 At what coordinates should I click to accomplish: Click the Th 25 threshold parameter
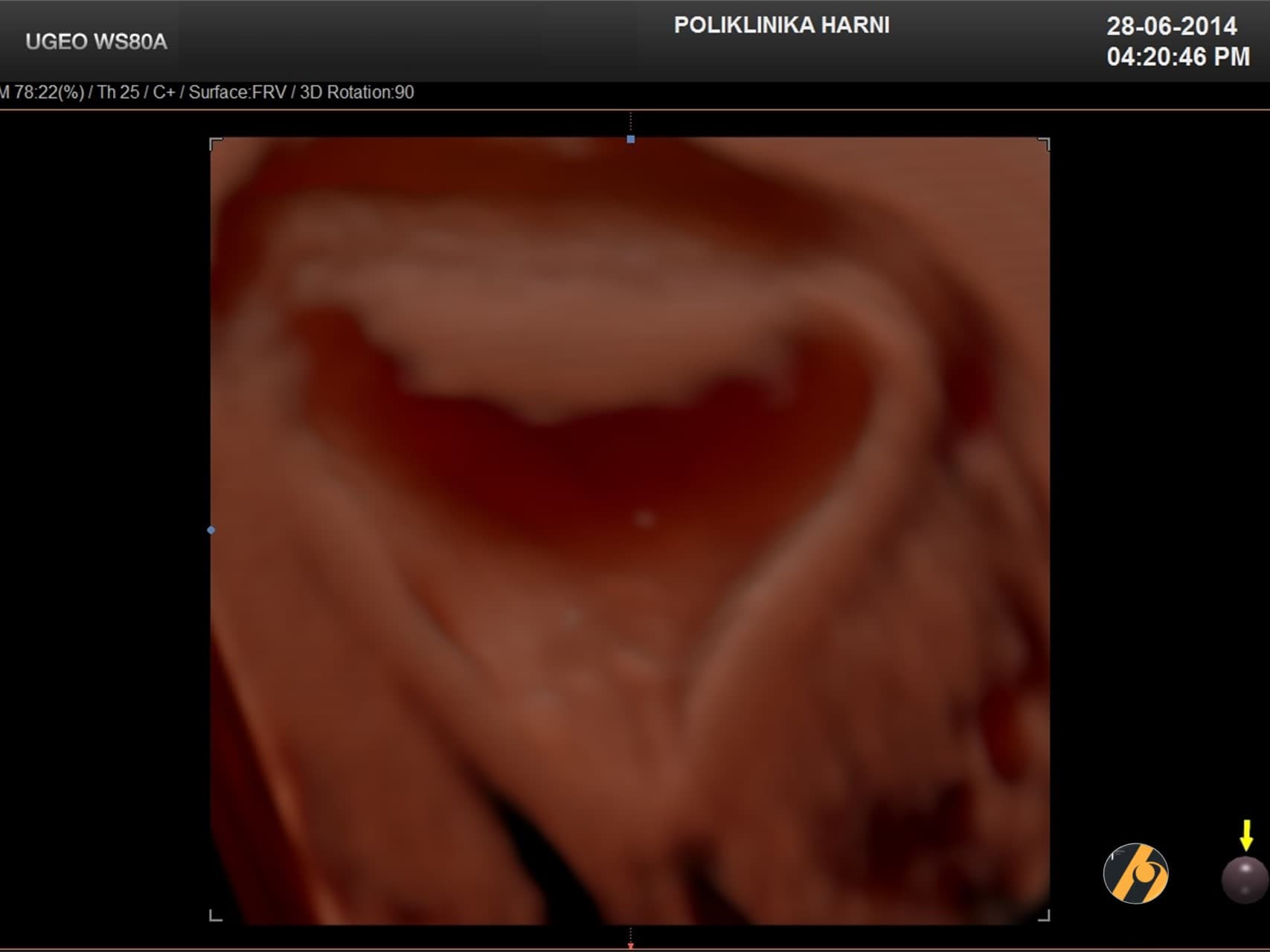(x=118, y=92)
